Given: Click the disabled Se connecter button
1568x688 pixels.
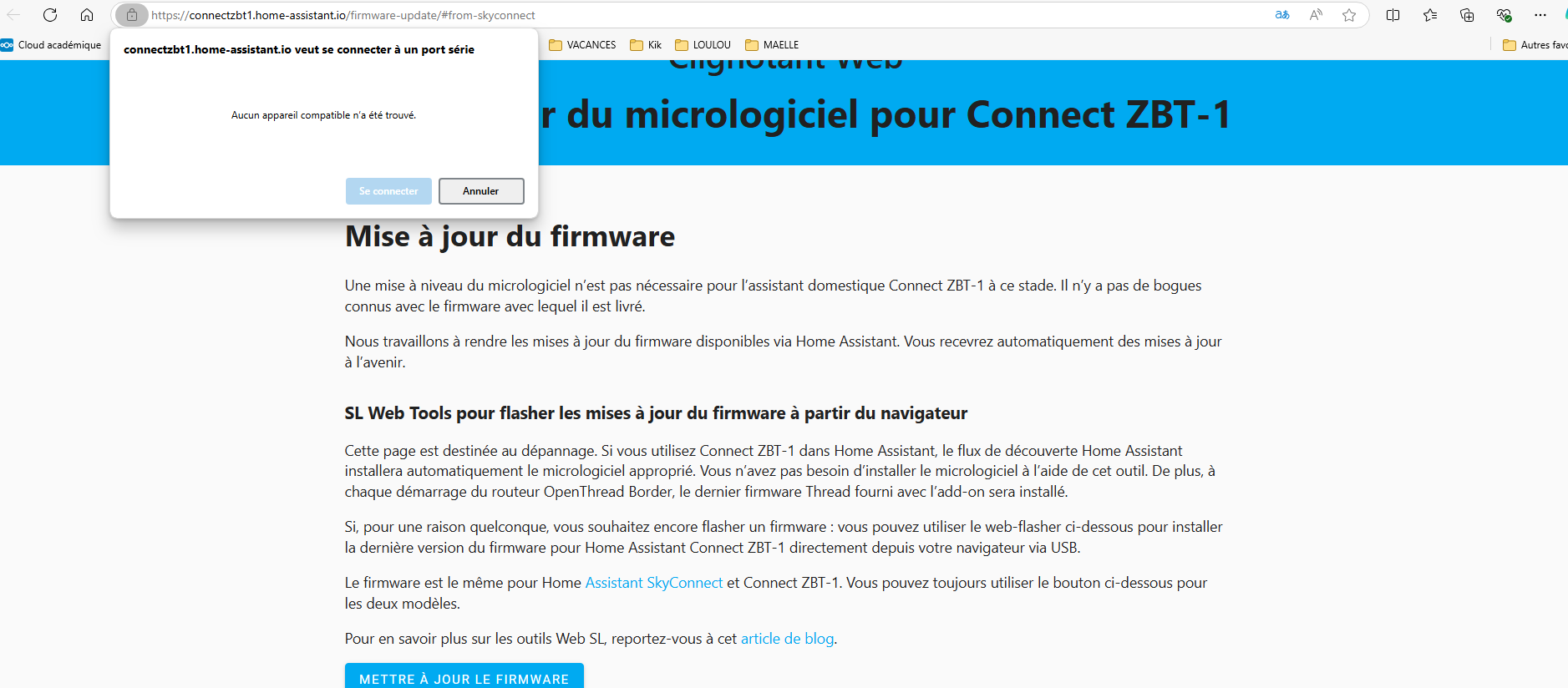Looking at the screenshot, I should coord(388,191).
